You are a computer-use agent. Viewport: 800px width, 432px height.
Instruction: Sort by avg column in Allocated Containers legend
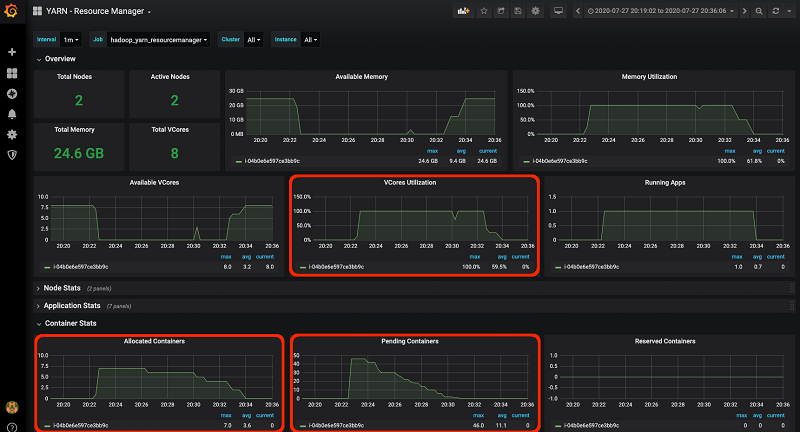click(246, 415)
